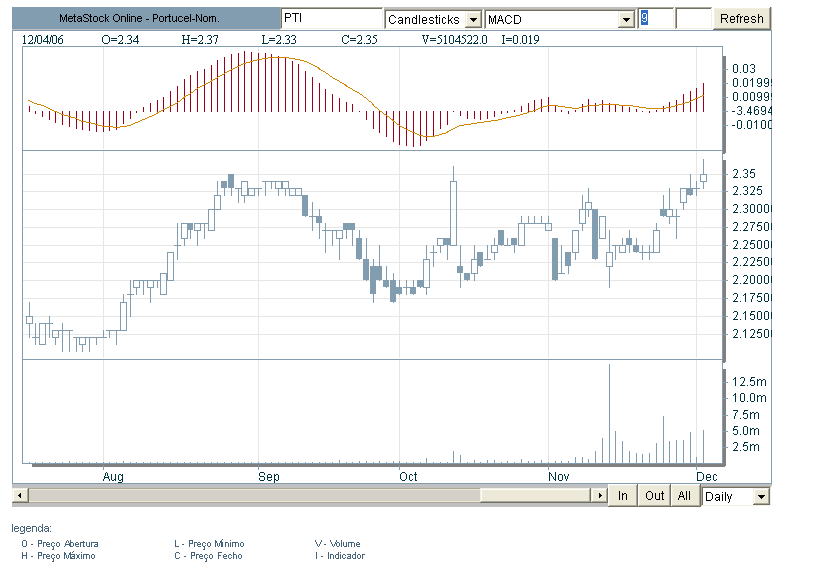The width and height of the screenshot is (816, 566).
Task: Click the horizontal scrollbar thumb
Action: [x=536, y=495]
